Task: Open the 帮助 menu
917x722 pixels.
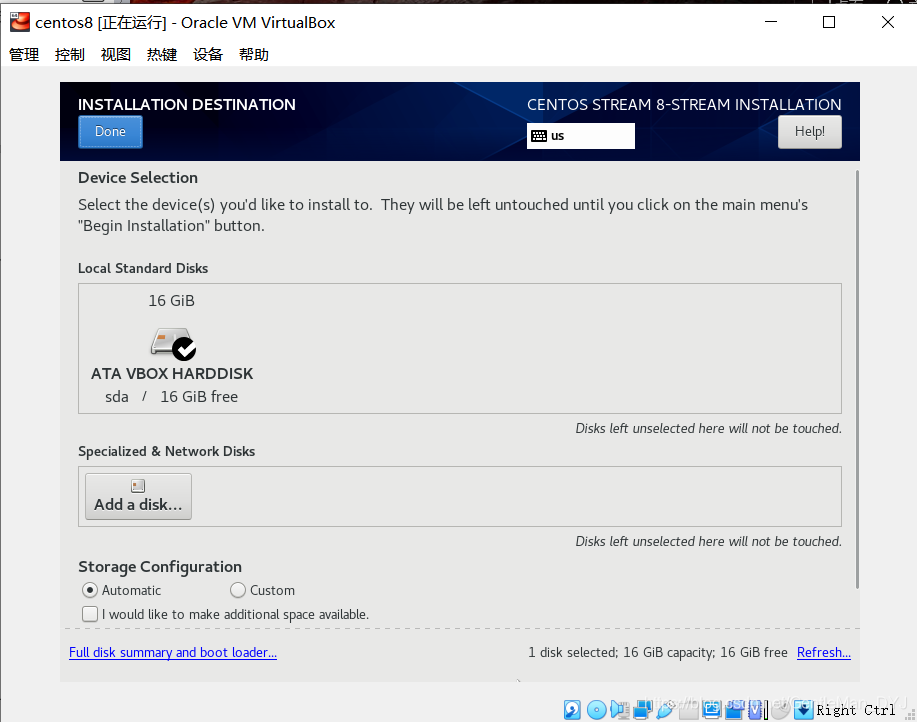Action: point(254,54)
